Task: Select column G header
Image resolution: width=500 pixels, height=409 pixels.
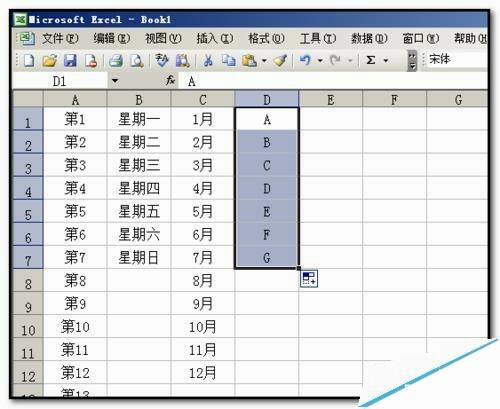Action: pos(457,99)
